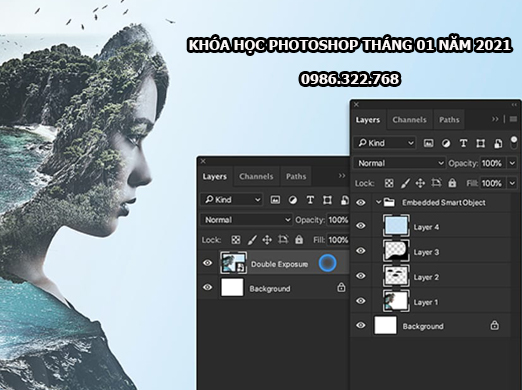Toggle layer filtering switch in right panel

pyautogui.click(x=514, y=142)
